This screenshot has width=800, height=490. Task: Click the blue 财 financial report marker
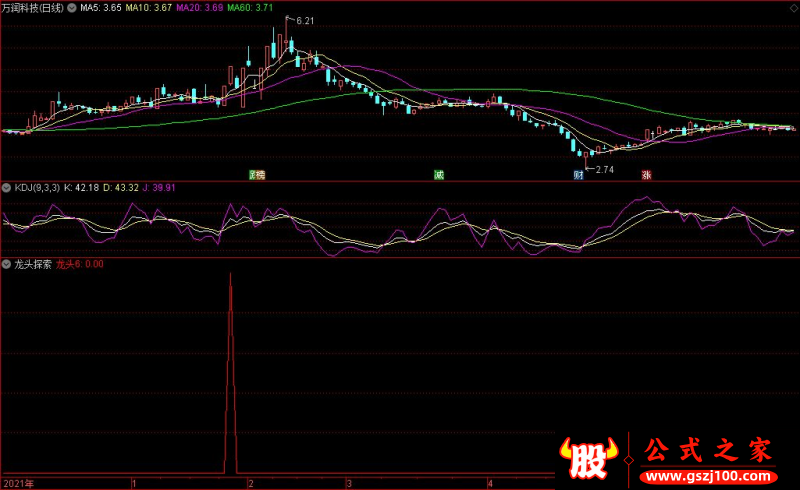[x=578, y=175]
